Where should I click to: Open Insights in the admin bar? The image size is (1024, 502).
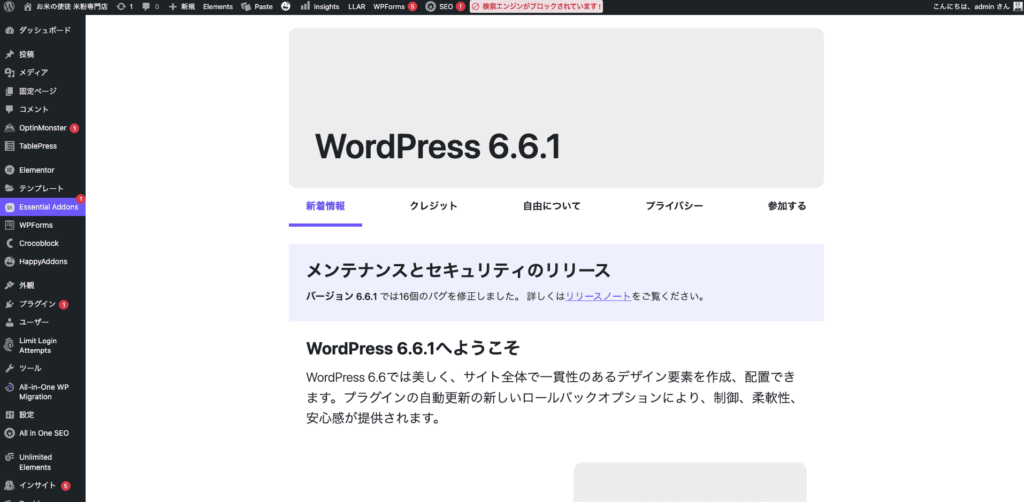coord(320,7)
